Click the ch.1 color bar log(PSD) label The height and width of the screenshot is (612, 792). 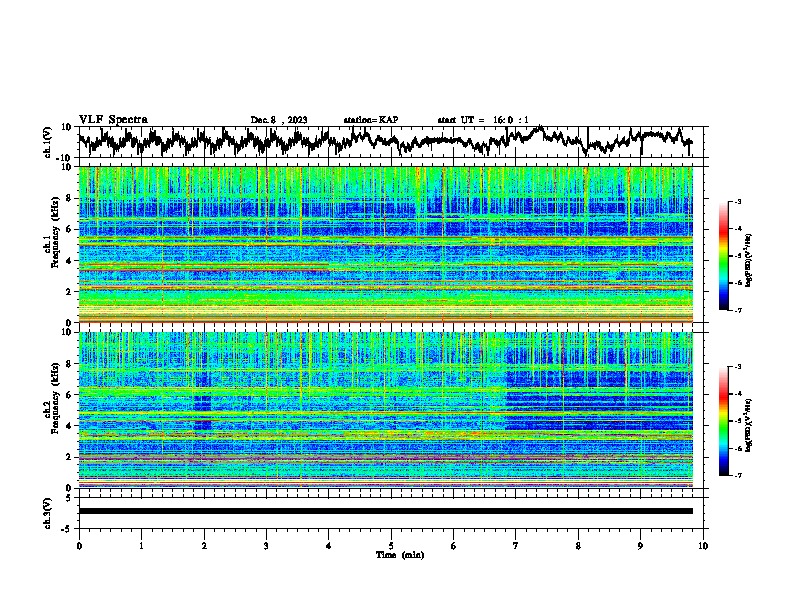pos(749,261)
